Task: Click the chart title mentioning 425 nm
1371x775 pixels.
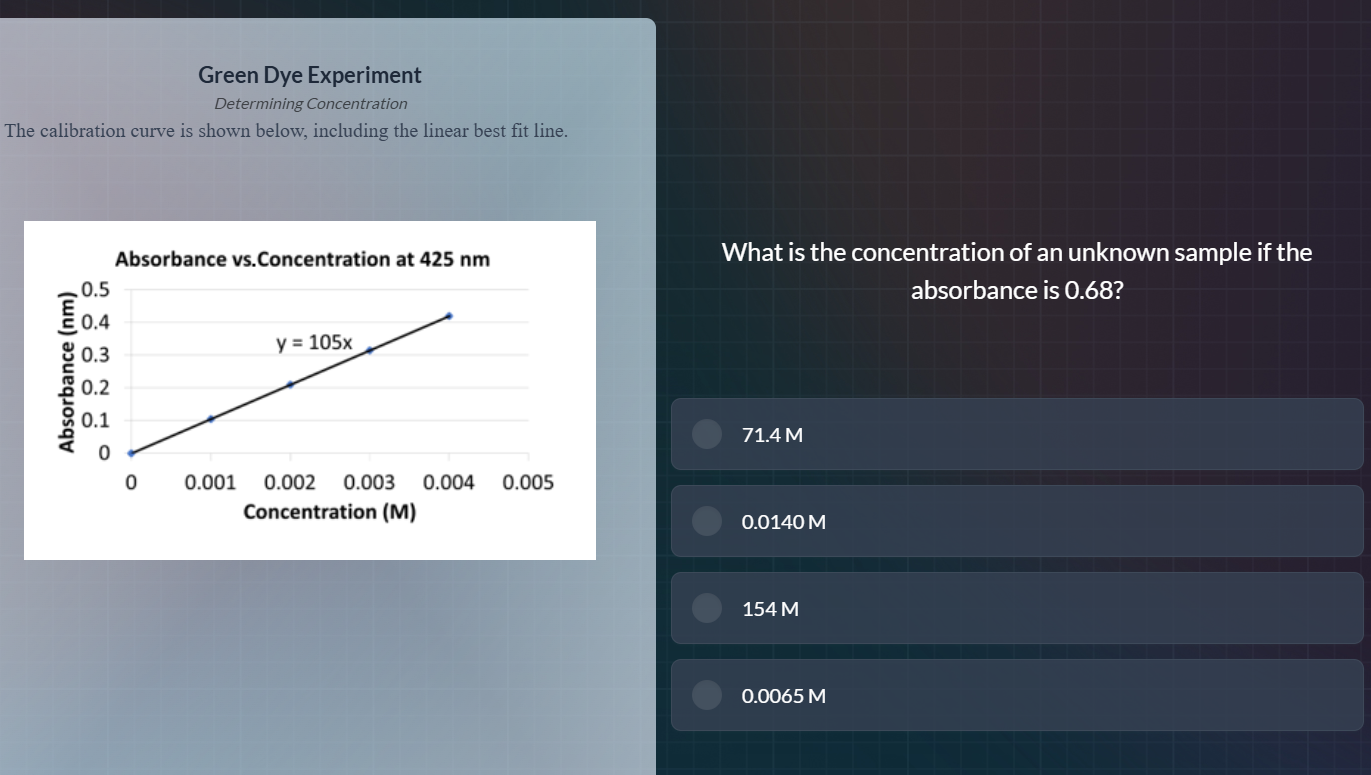Action: (x=302, y=260)
